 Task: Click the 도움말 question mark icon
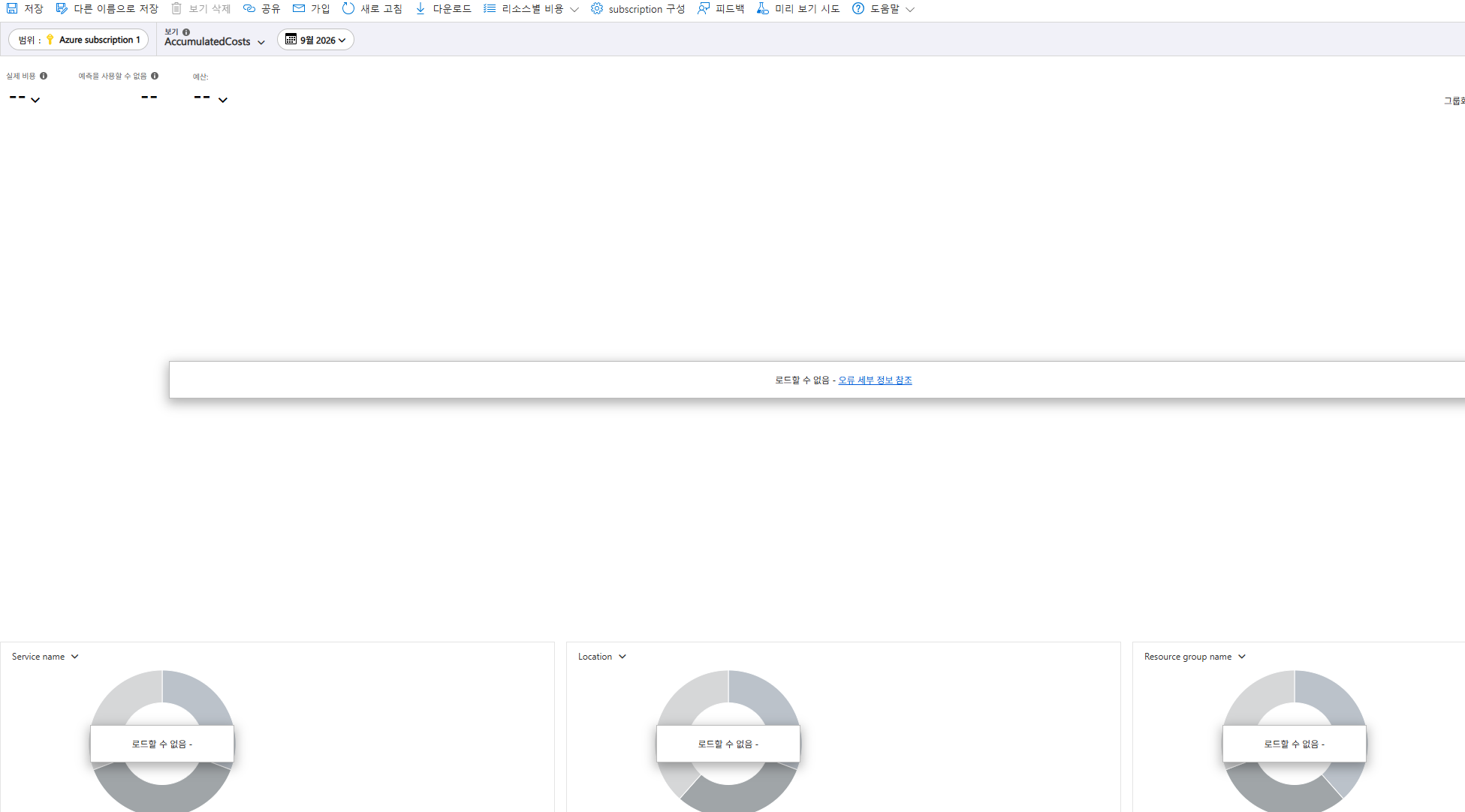click(858, 9)
